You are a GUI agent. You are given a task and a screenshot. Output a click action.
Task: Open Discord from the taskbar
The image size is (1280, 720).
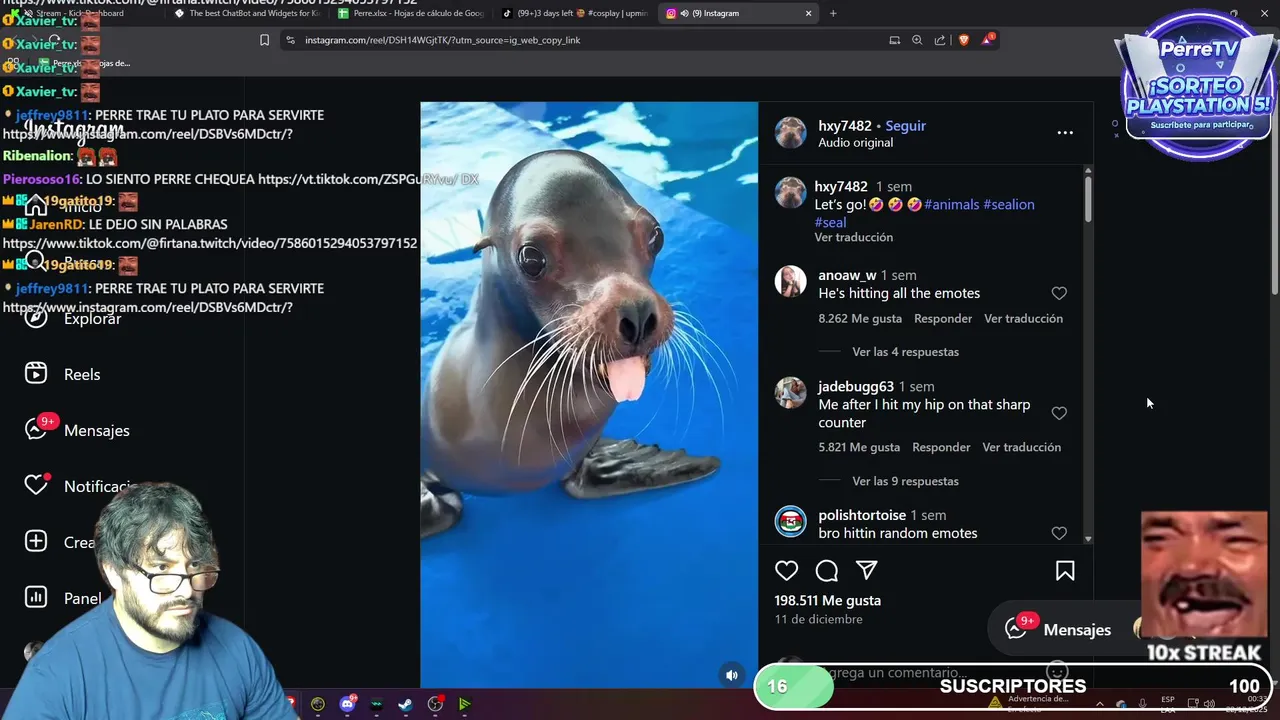pyautogui.click(x=347, y=704)
